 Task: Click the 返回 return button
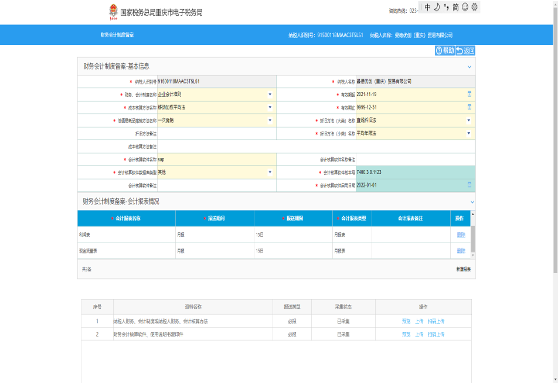pos(465,51)
